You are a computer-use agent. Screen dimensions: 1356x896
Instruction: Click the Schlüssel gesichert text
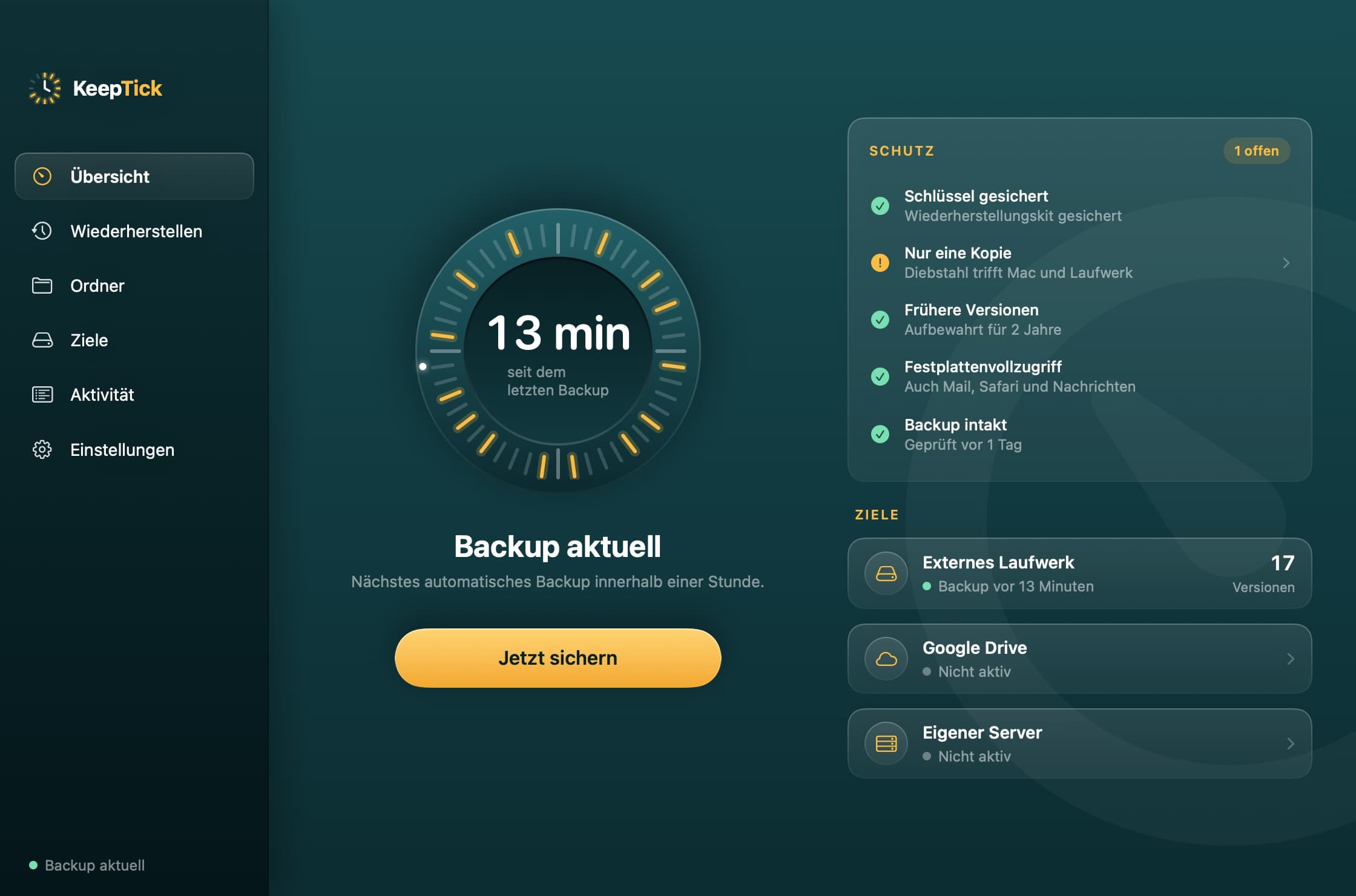(976, 196)
